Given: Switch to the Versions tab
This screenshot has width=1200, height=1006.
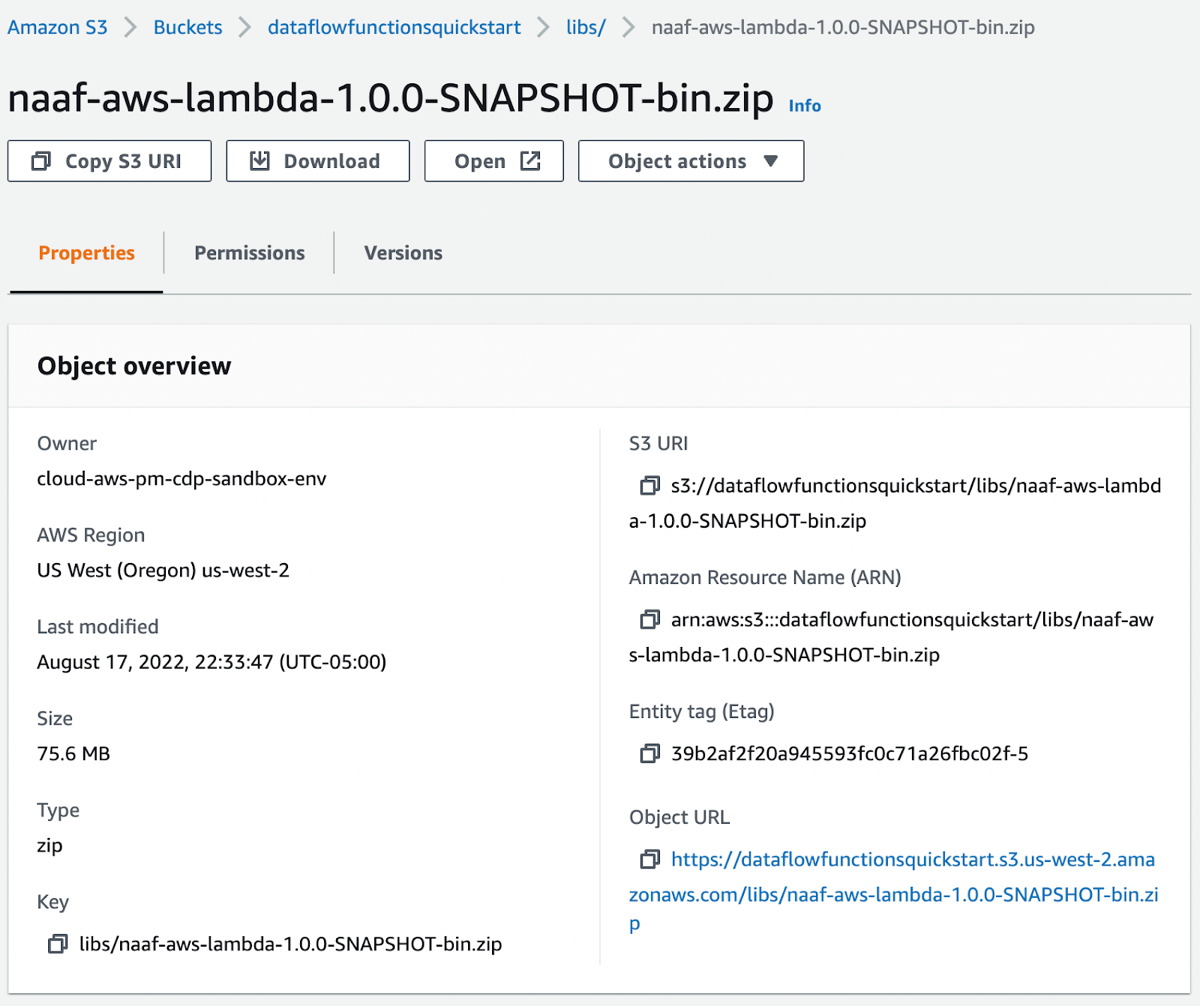Looking at the screenshot, I should (x=403, y=253).
